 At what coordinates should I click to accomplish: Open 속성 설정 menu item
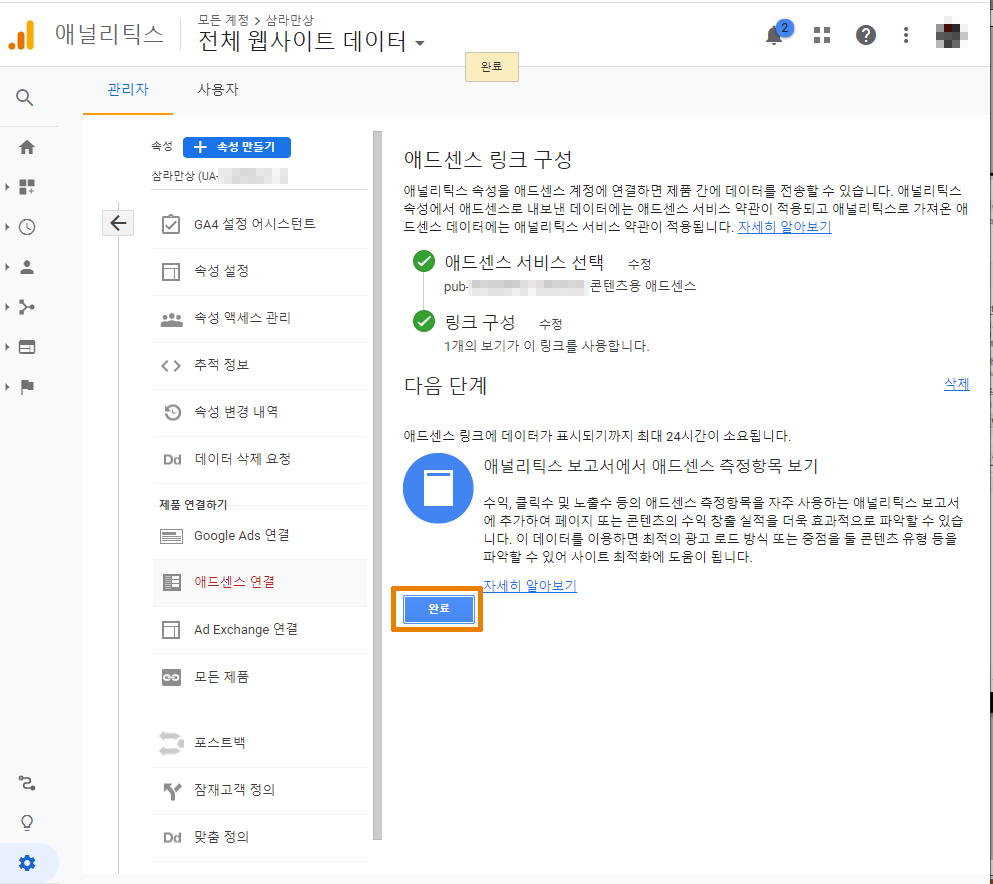click(x=260, y=272)
